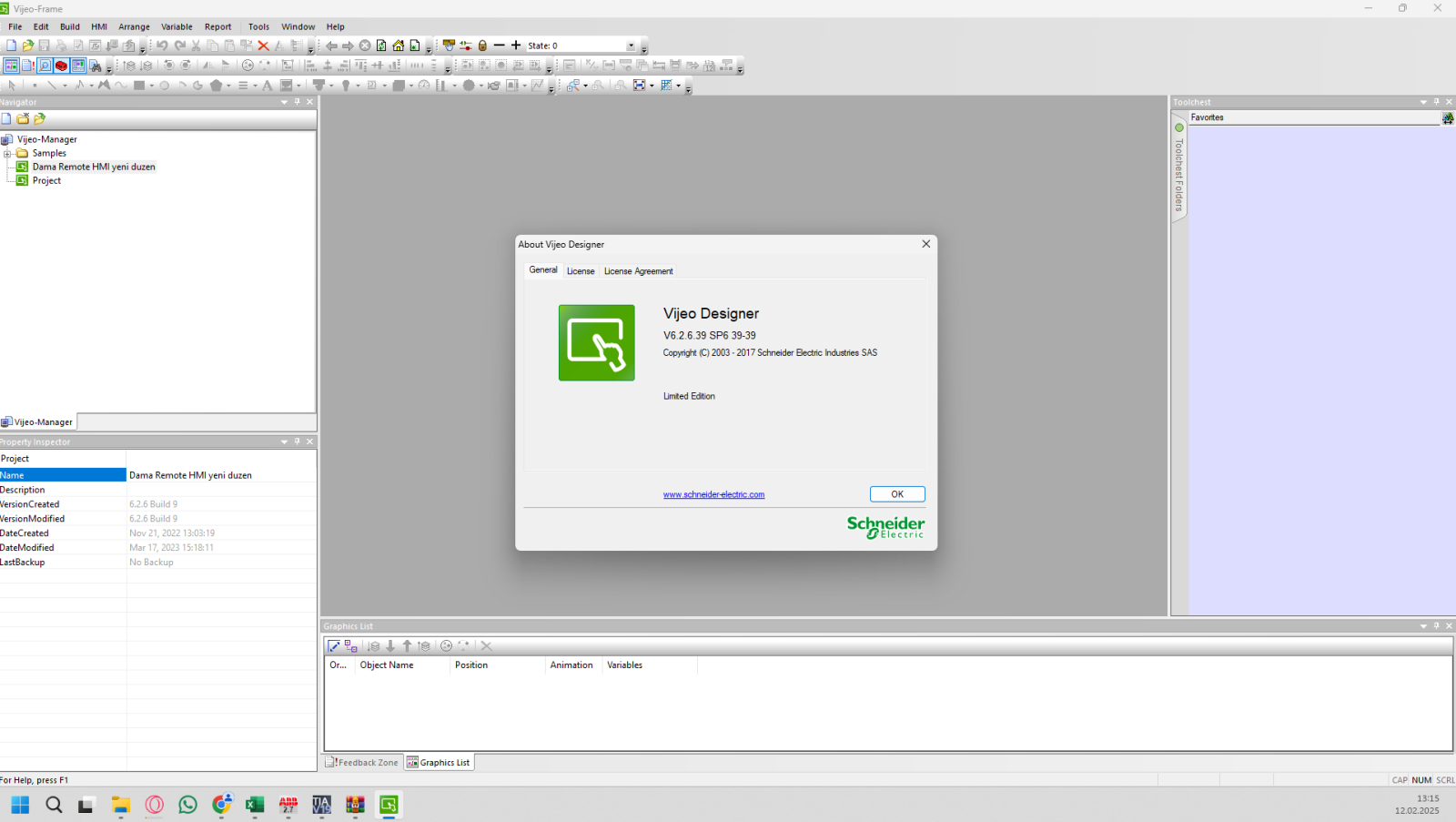Toggle the magnifier Property Inspector button
The image size is (1456, 822).
point(45,66)
